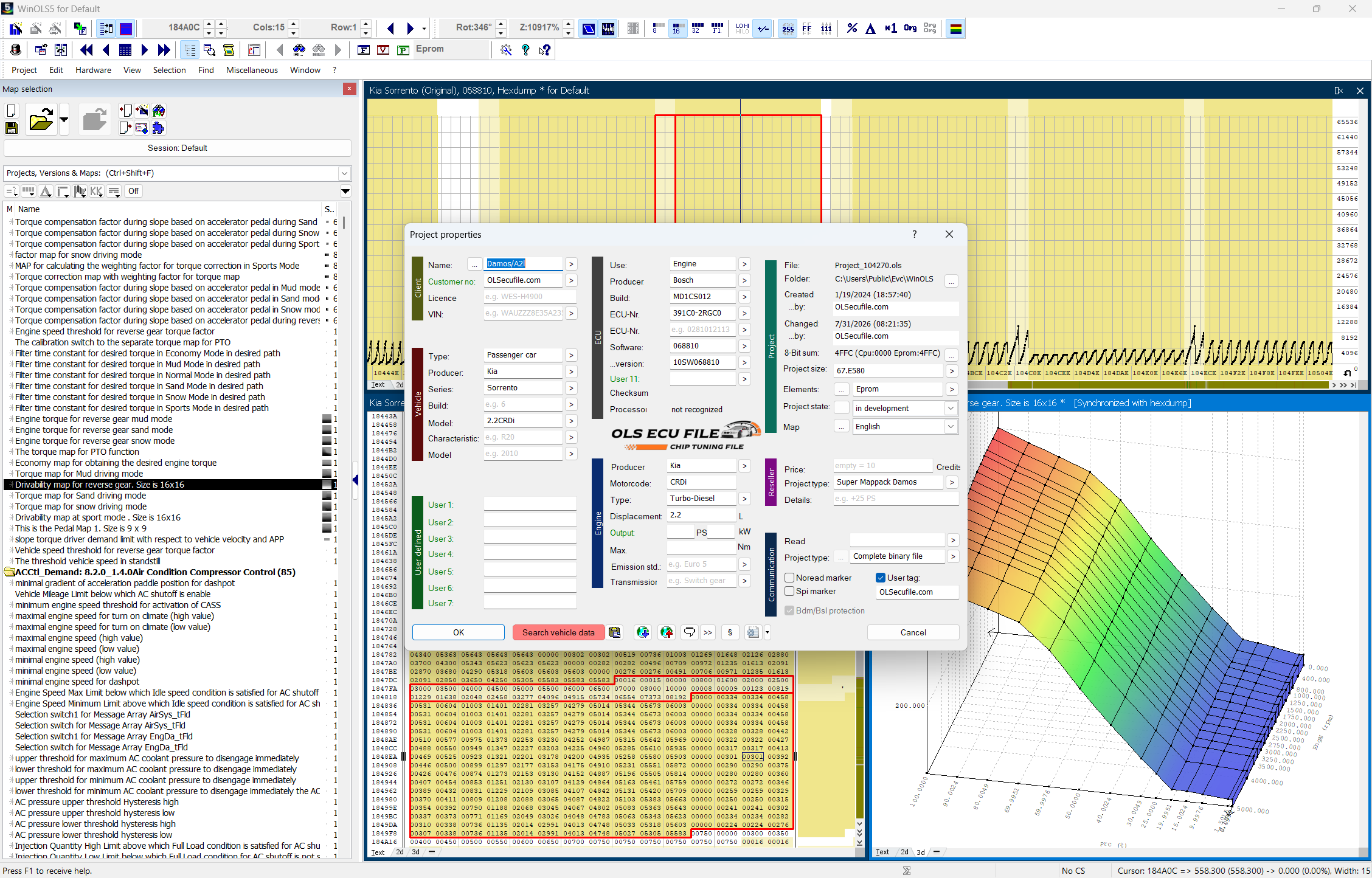The image size is (1372, 878).
Task: Click the globe download icon in the dialog
Action: click(x=643, y=632)
